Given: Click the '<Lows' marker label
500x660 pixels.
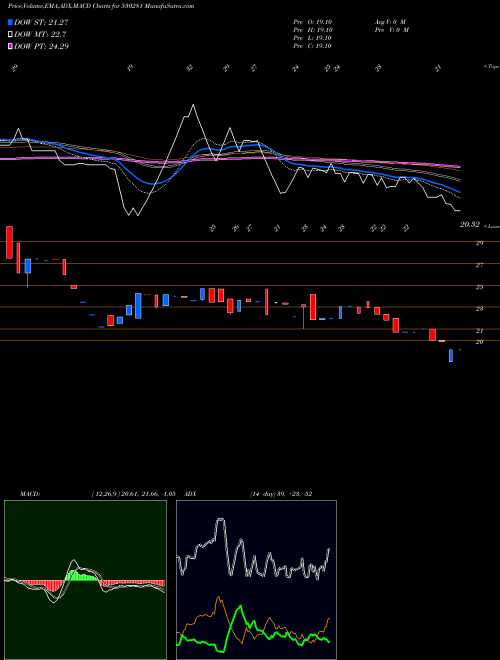Looking at the screenshot, I should tap(492, 226).
